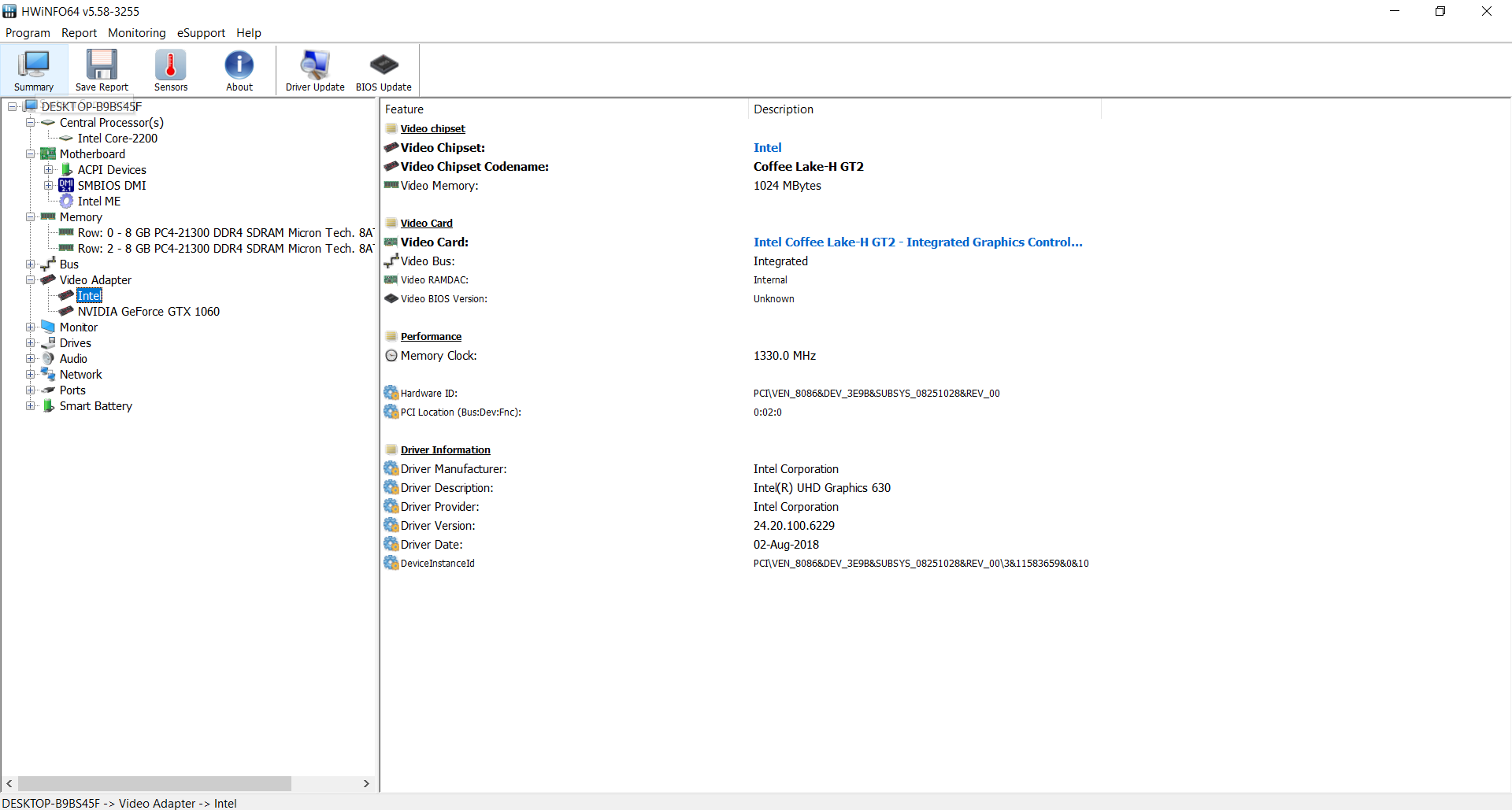Image resolution: width=1512 pixels, height=810 pixels.
Task: Click the Driver Version value 24.20.100.6229
Action: point(794,525)
